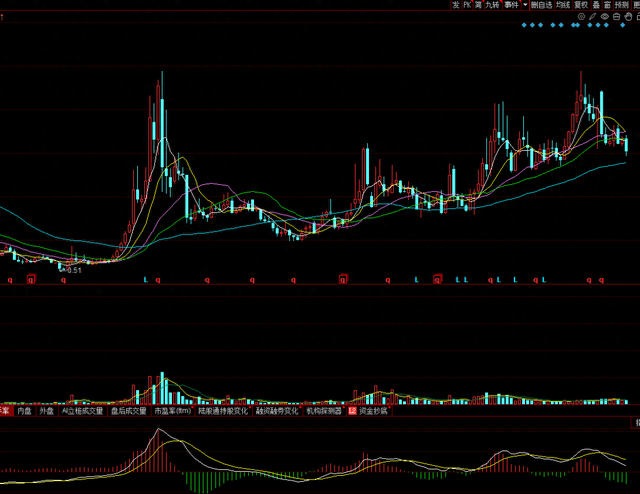Switch to the 市盈率(ttm) tab

tap(171, 410)
